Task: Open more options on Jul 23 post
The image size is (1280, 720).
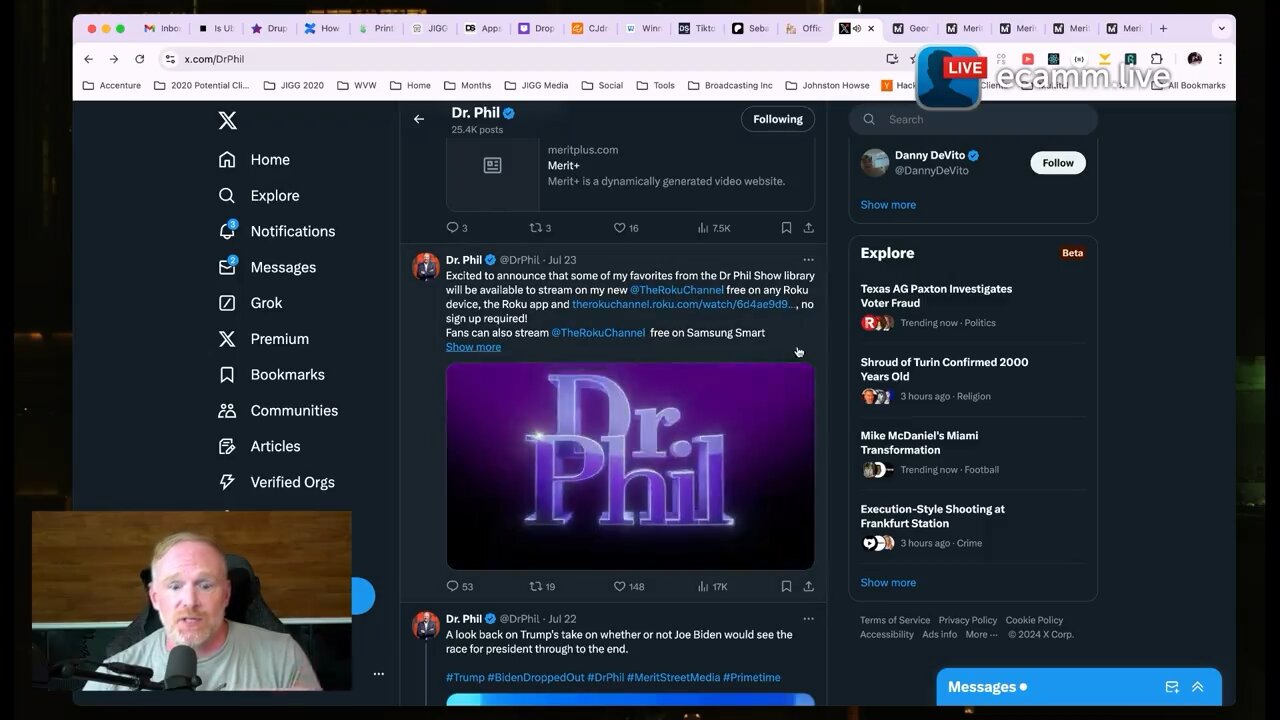Action: click(808, 260)
